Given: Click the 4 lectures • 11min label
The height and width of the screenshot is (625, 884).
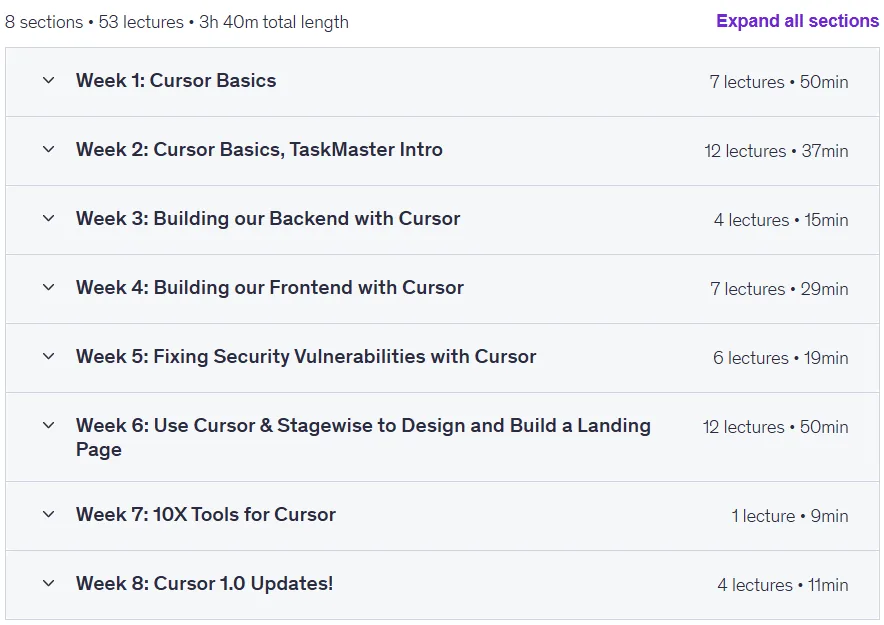Looking at the screenshot, I should [783, 585].
